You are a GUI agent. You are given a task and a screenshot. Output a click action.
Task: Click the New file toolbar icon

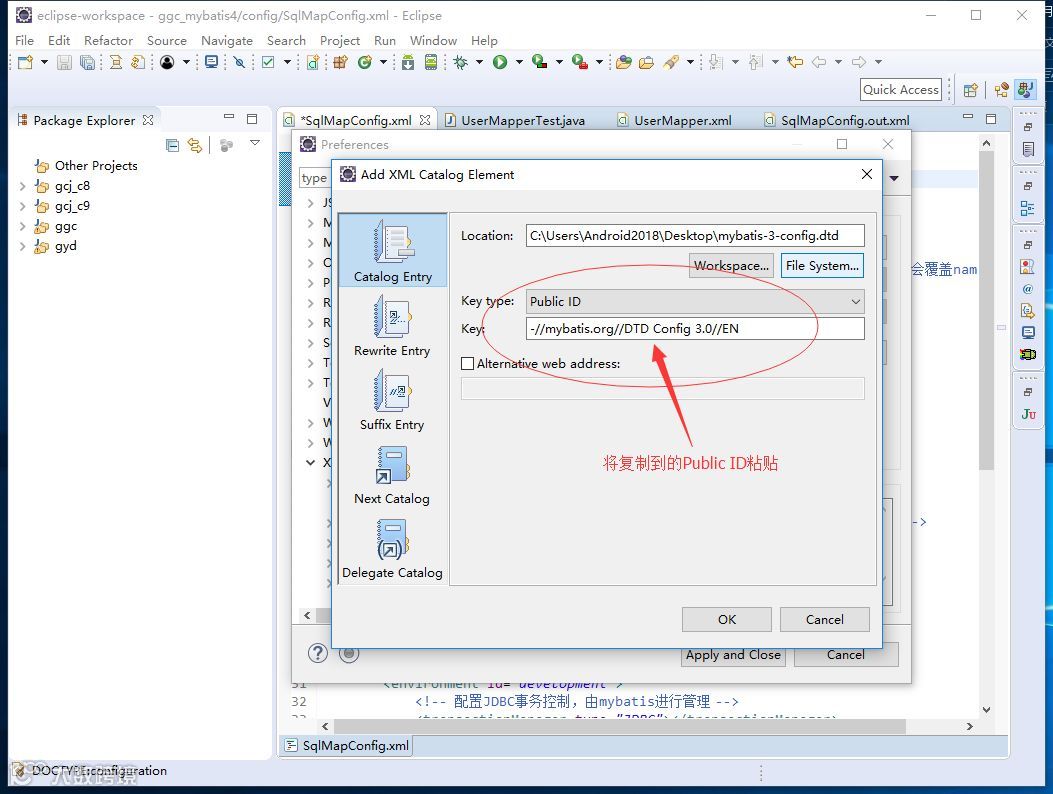26,62
